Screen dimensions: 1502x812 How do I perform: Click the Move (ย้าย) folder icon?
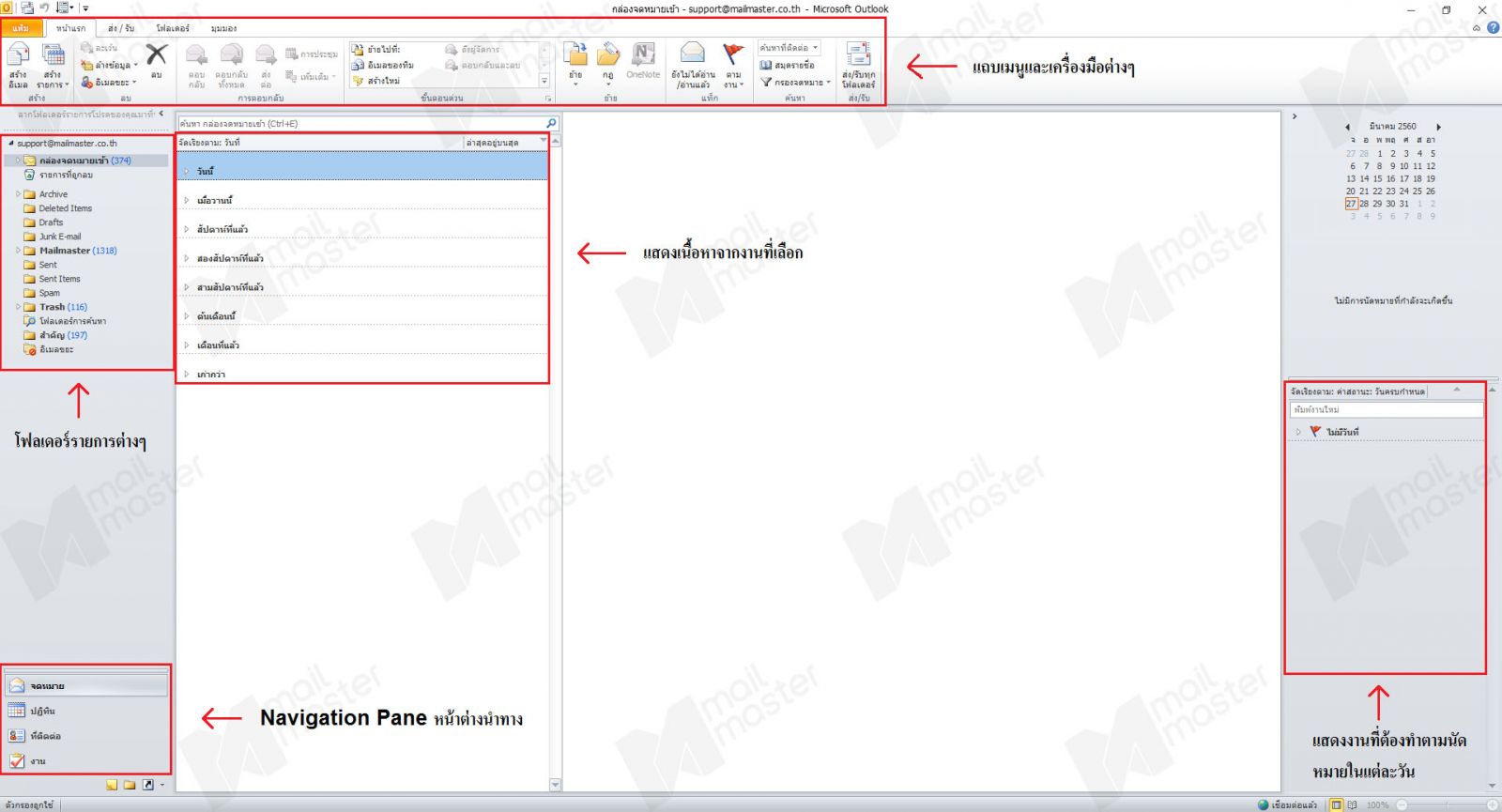[x=575, y=54]
